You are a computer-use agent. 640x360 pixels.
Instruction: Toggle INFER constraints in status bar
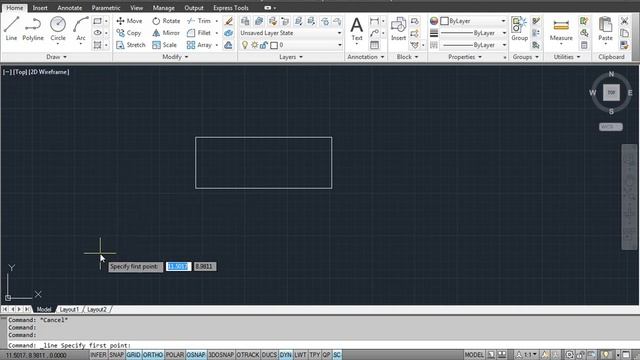[x=98, y=355]
